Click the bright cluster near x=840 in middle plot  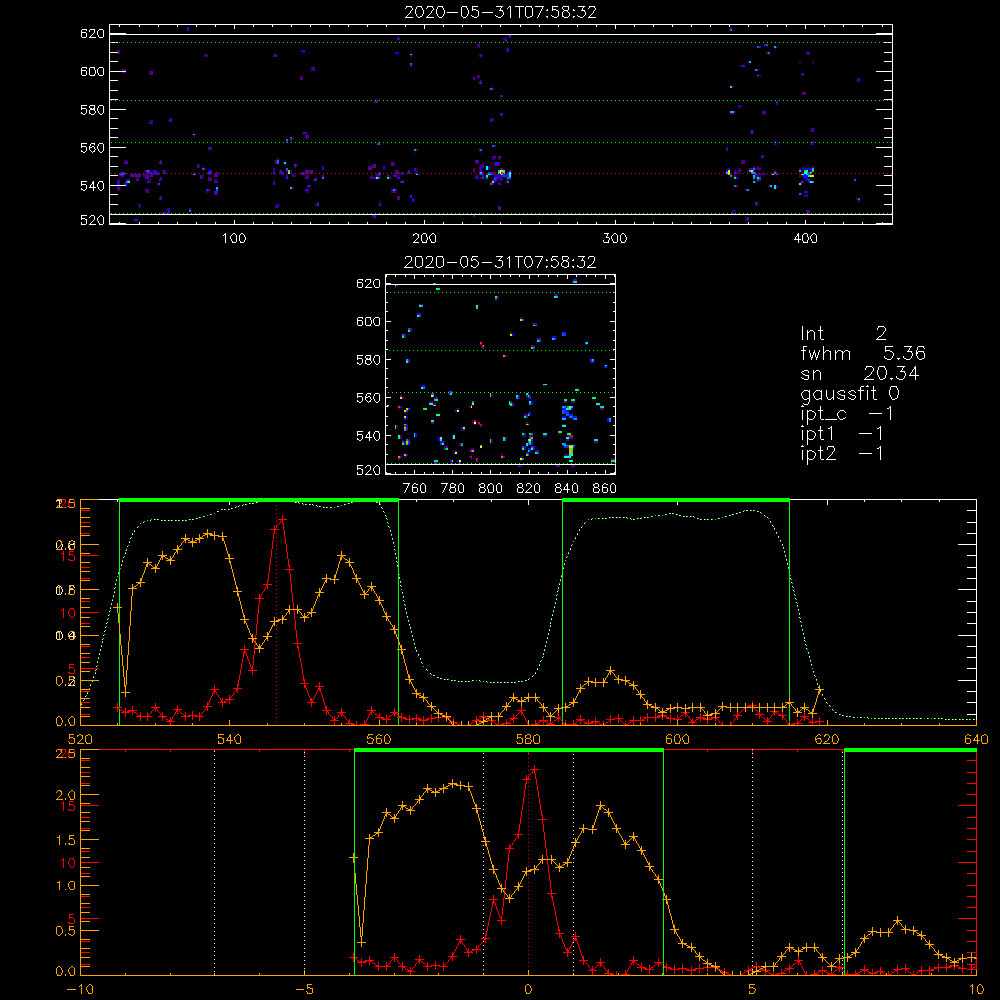point(568,430)
